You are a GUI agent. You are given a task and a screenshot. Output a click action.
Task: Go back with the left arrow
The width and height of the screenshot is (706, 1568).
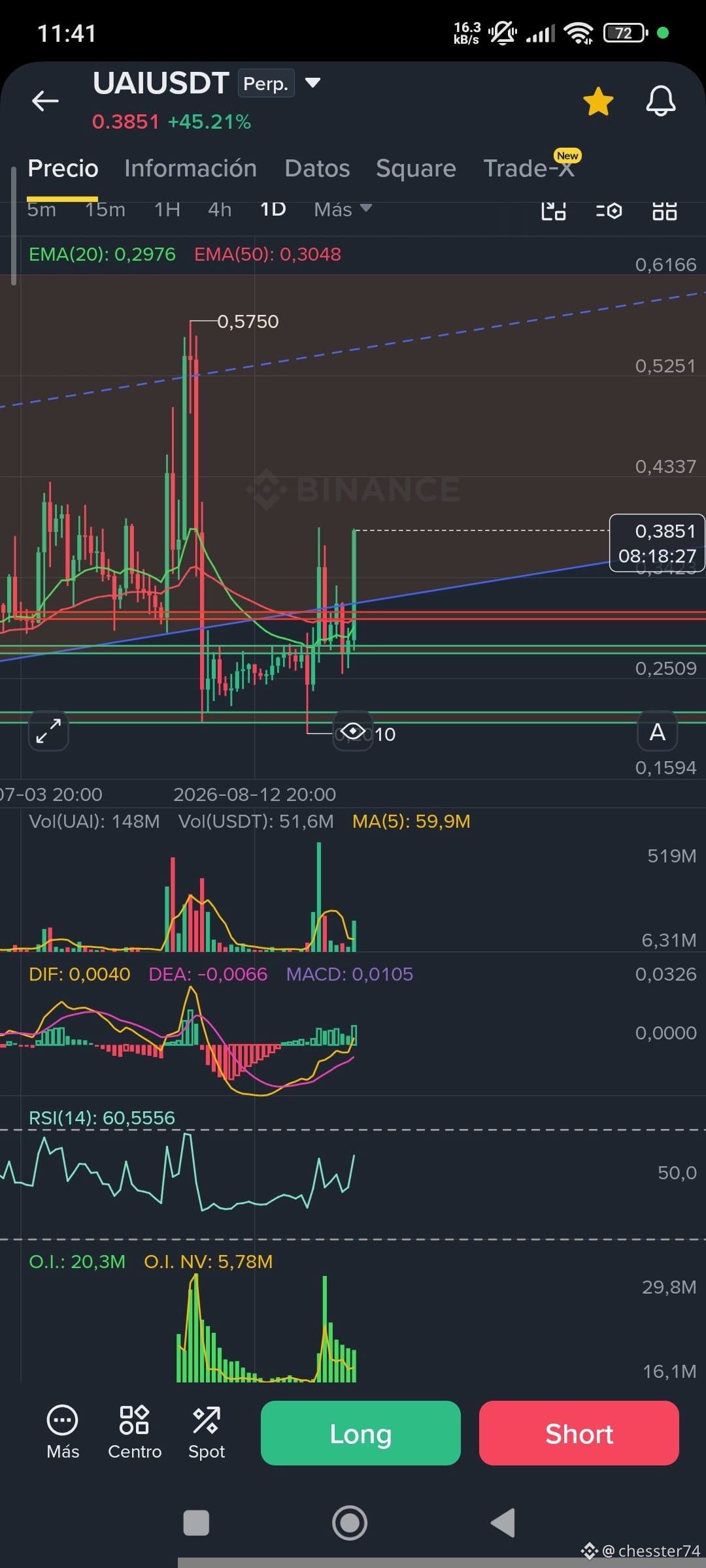click(45, 101)
